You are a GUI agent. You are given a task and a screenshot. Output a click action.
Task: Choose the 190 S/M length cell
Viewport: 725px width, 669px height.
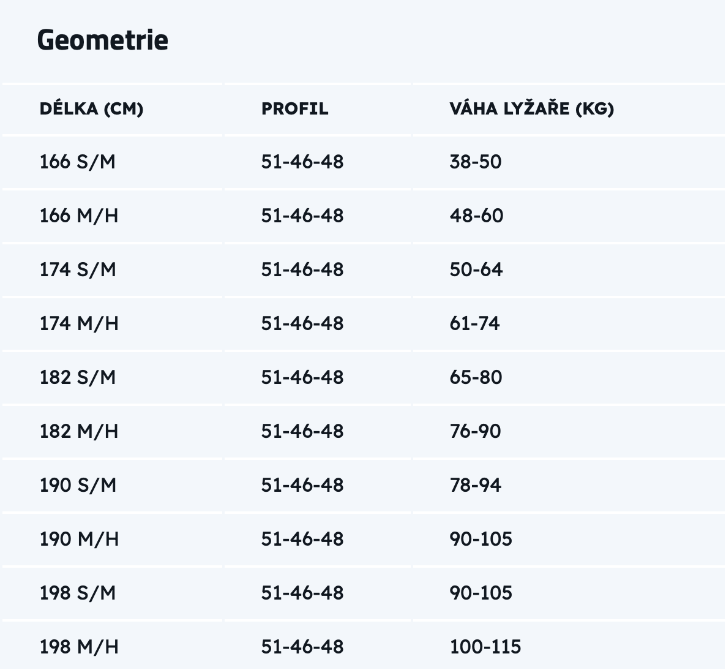pyautogui.click(x=78, y=486)
